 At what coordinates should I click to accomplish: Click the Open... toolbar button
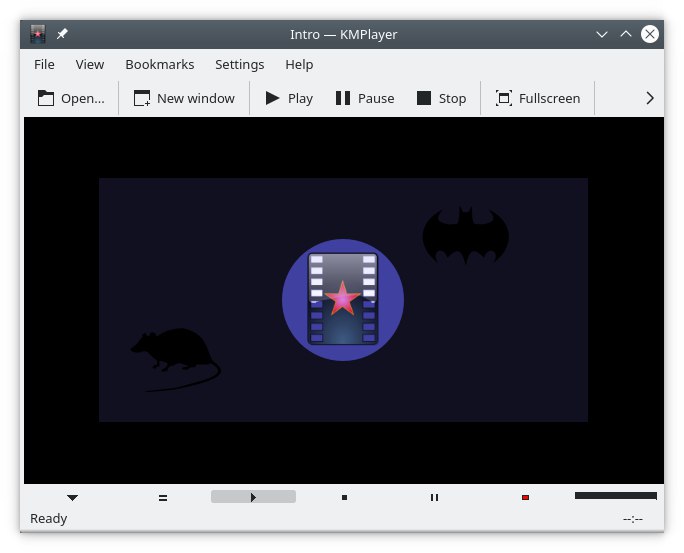(x=71, y=98)
